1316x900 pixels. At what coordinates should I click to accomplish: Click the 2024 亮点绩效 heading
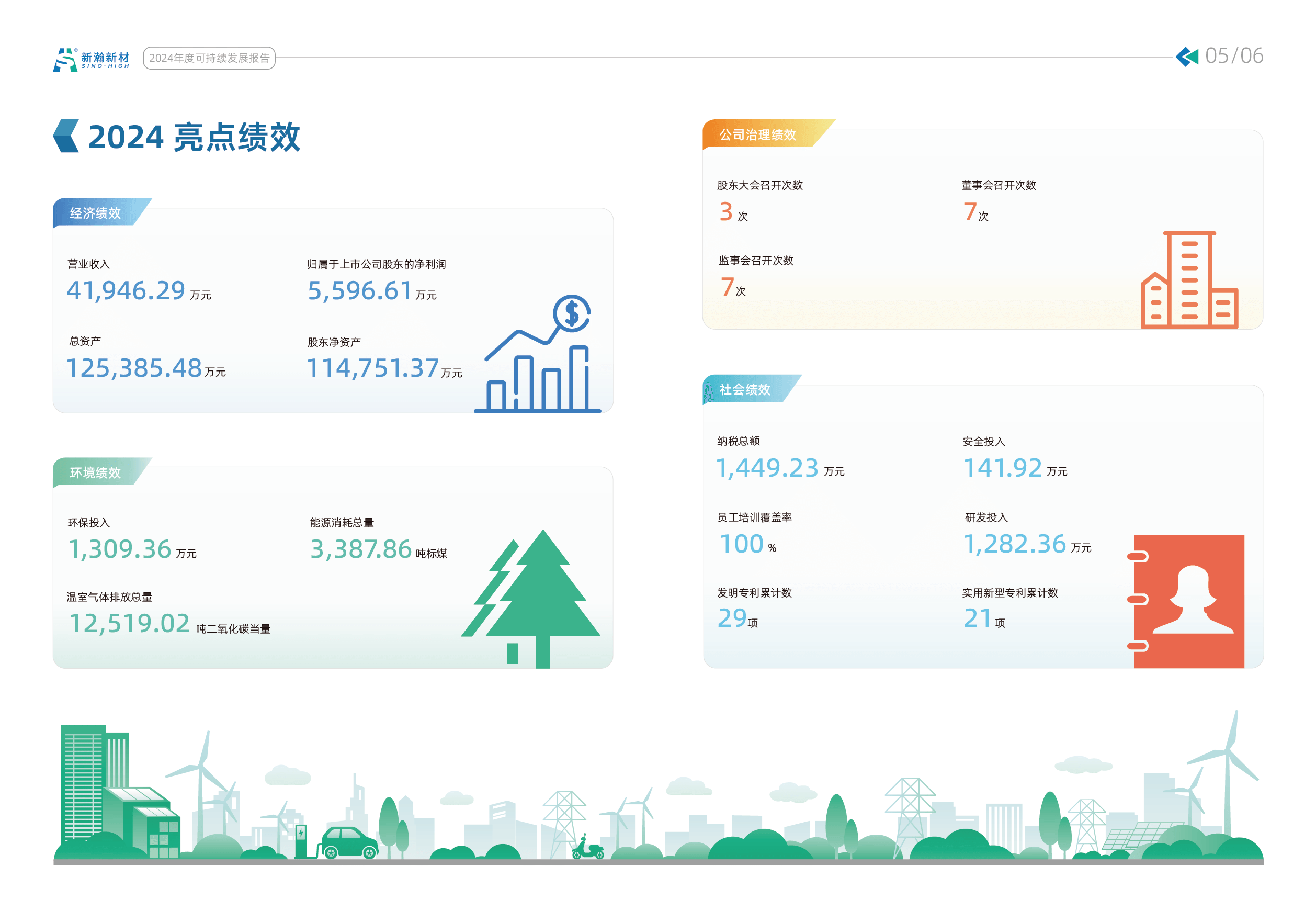coord(194,137)
